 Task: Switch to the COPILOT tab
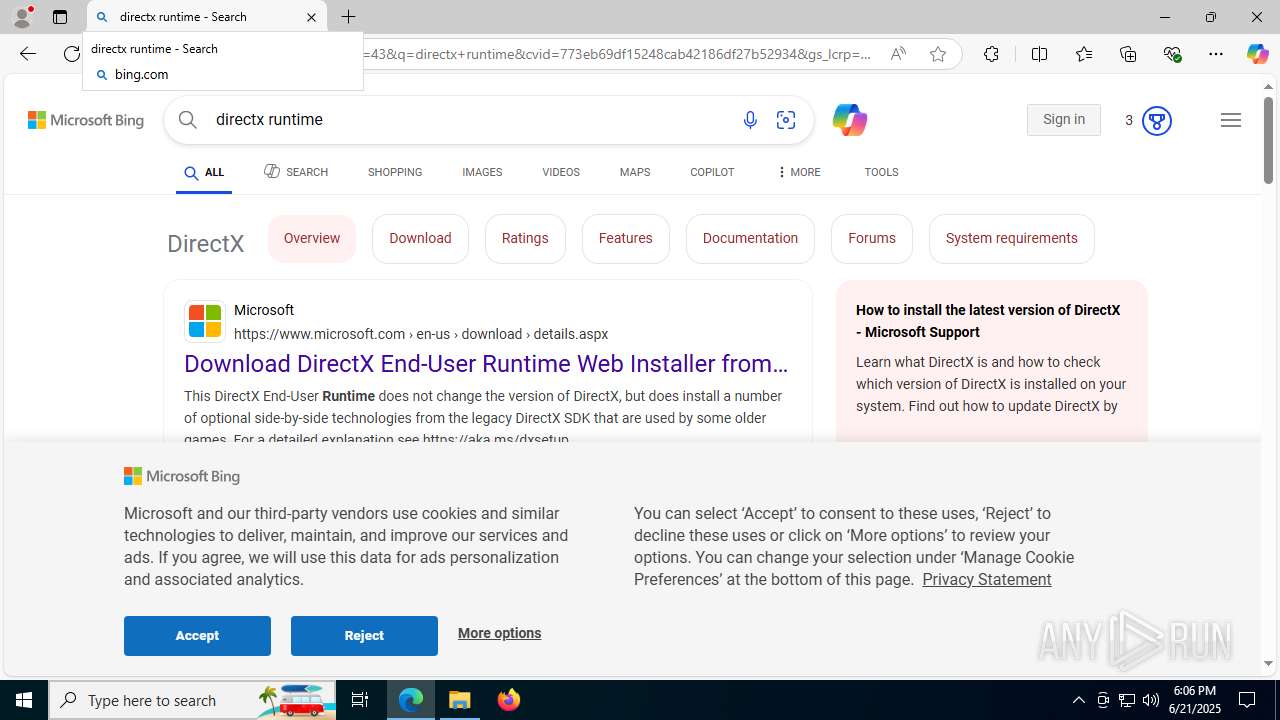click(x=712, y=172)
